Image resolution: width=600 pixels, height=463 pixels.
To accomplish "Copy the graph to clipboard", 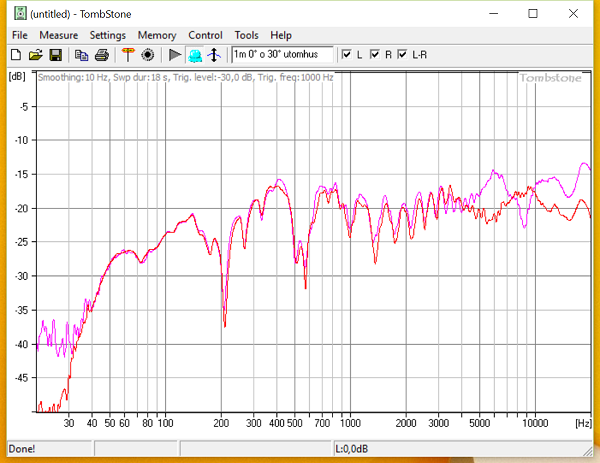I will 81,55.
